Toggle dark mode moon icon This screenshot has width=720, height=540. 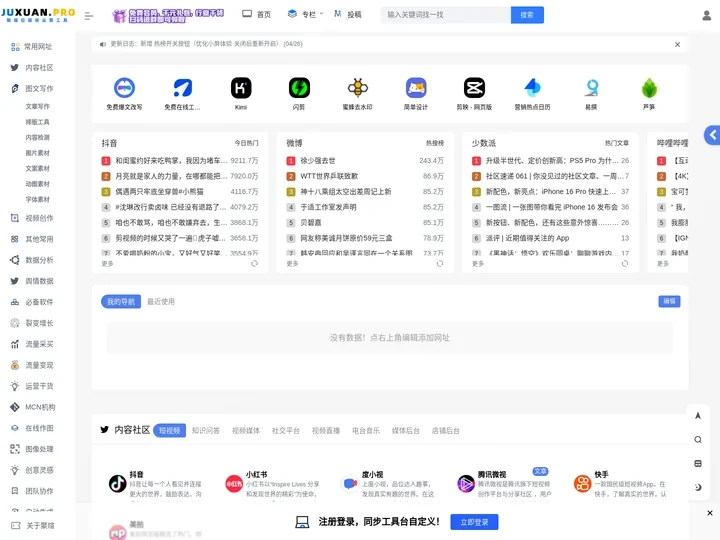pyautogui.click(x=698, y=487)
